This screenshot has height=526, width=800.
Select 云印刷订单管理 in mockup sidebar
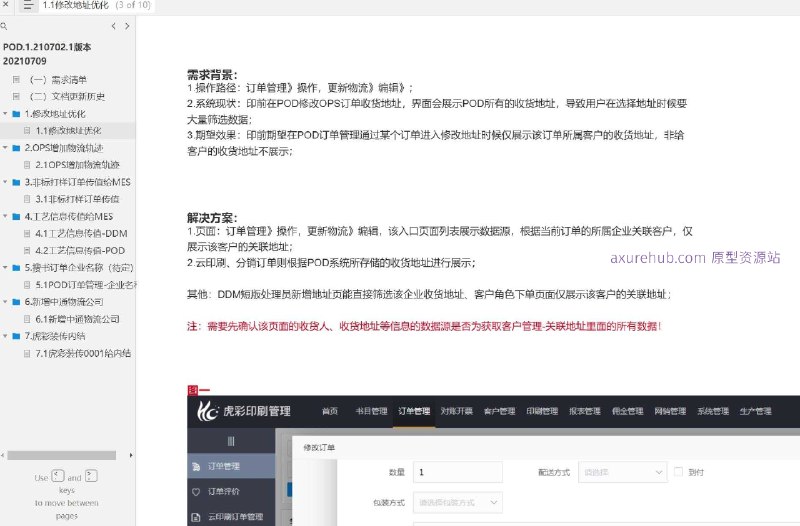(231, 517)
